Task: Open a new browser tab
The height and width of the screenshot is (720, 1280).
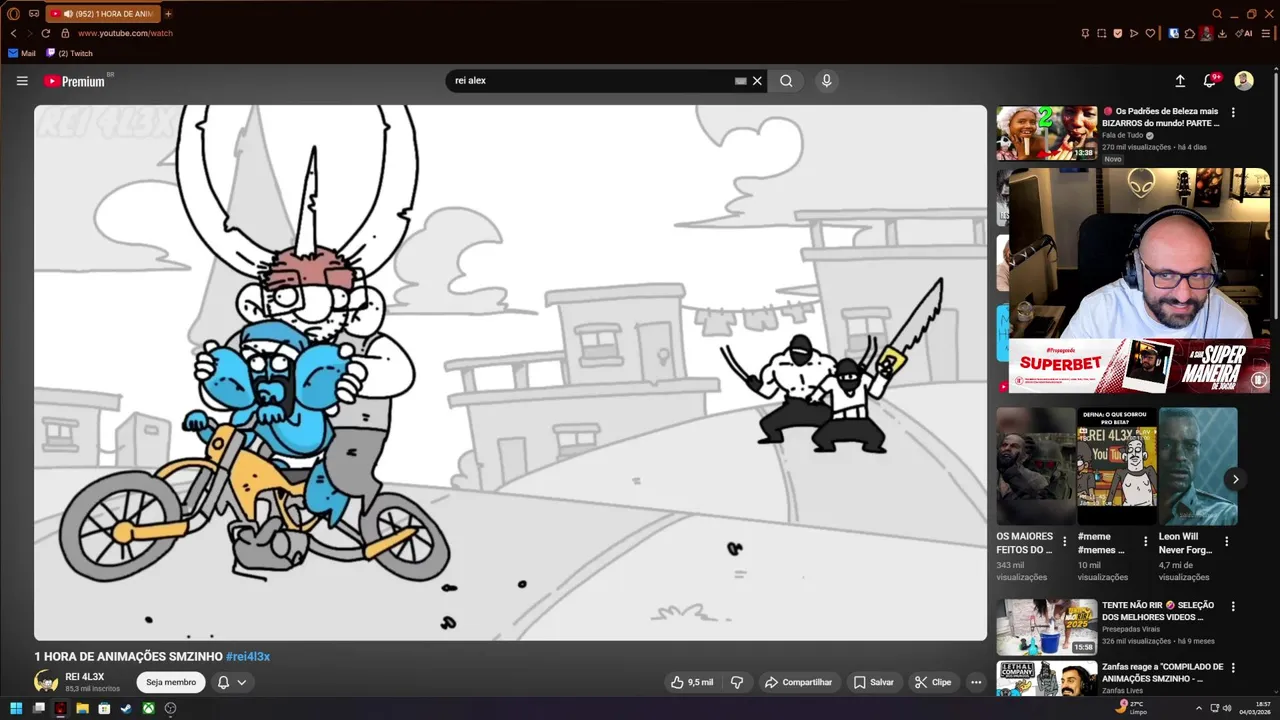Action: click(168, 14)
